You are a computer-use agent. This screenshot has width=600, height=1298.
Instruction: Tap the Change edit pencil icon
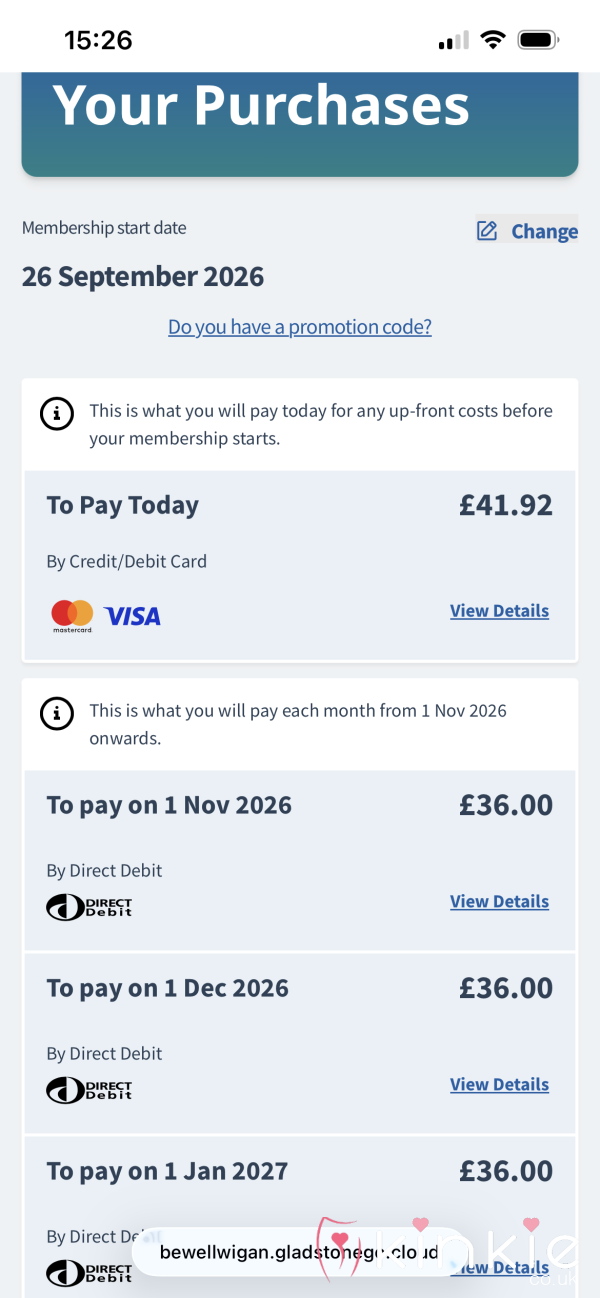click(x=487, y=231)
